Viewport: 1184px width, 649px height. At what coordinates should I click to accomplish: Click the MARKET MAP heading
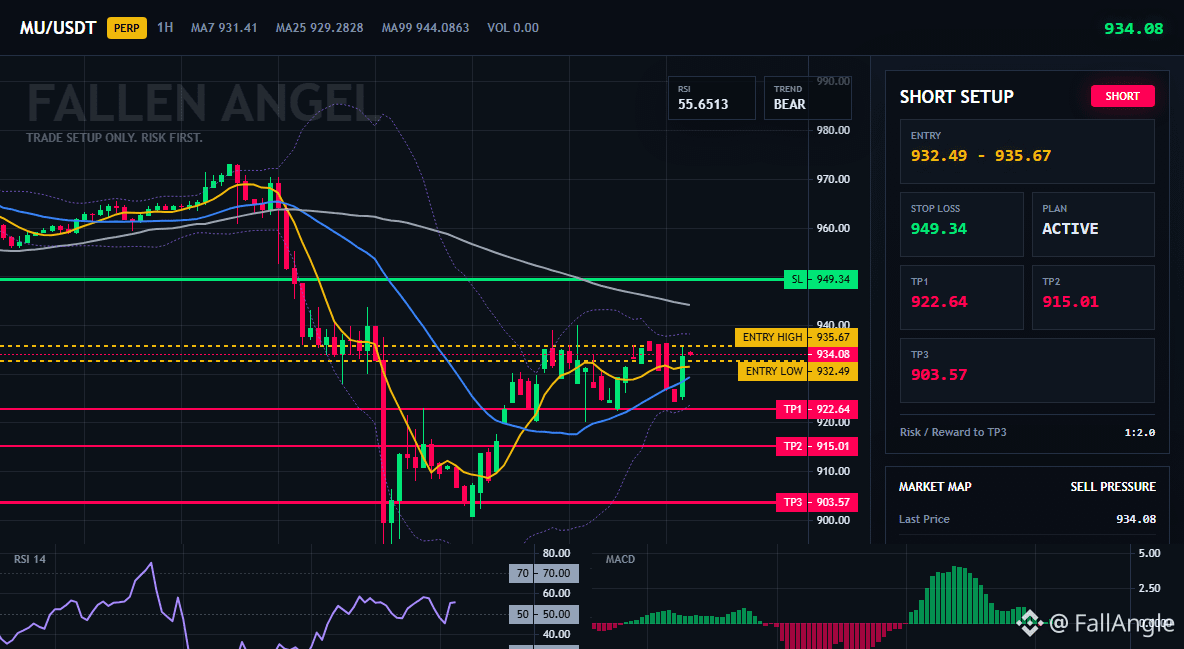pos(935,487)
